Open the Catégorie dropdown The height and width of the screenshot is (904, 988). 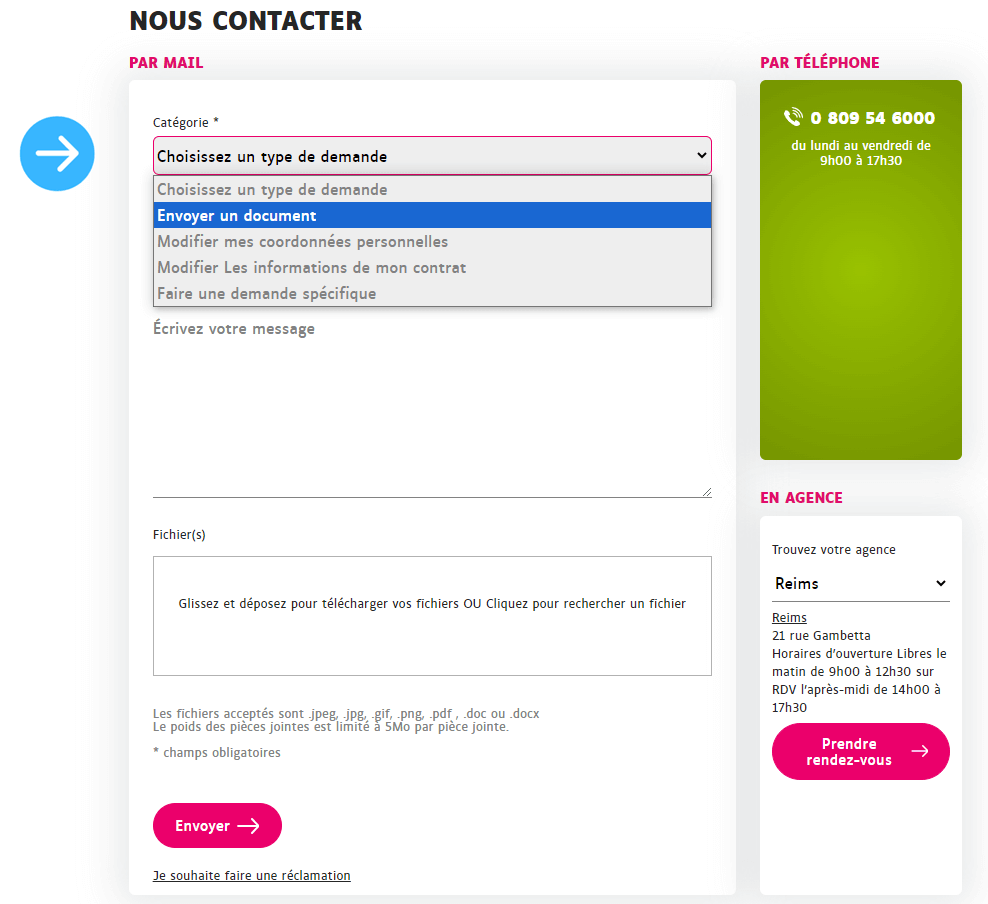click(431, 156)
